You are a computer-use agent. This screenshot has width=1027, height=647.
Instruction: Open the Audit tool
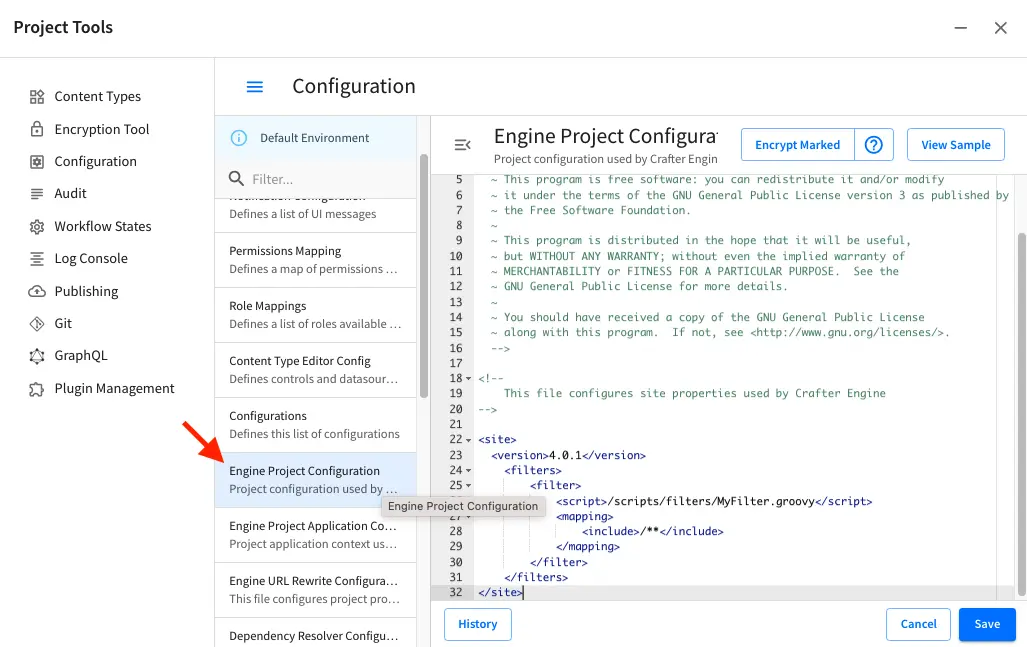pyautogui.click(x=70, y=193)
